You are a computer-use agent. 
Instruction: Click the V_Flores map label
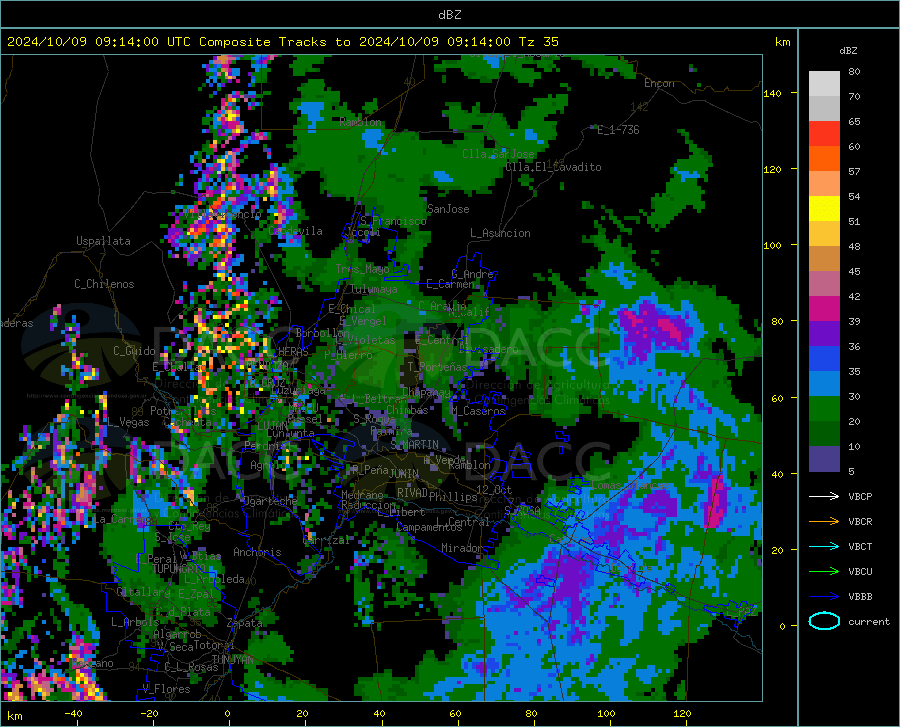pos(166,689)
